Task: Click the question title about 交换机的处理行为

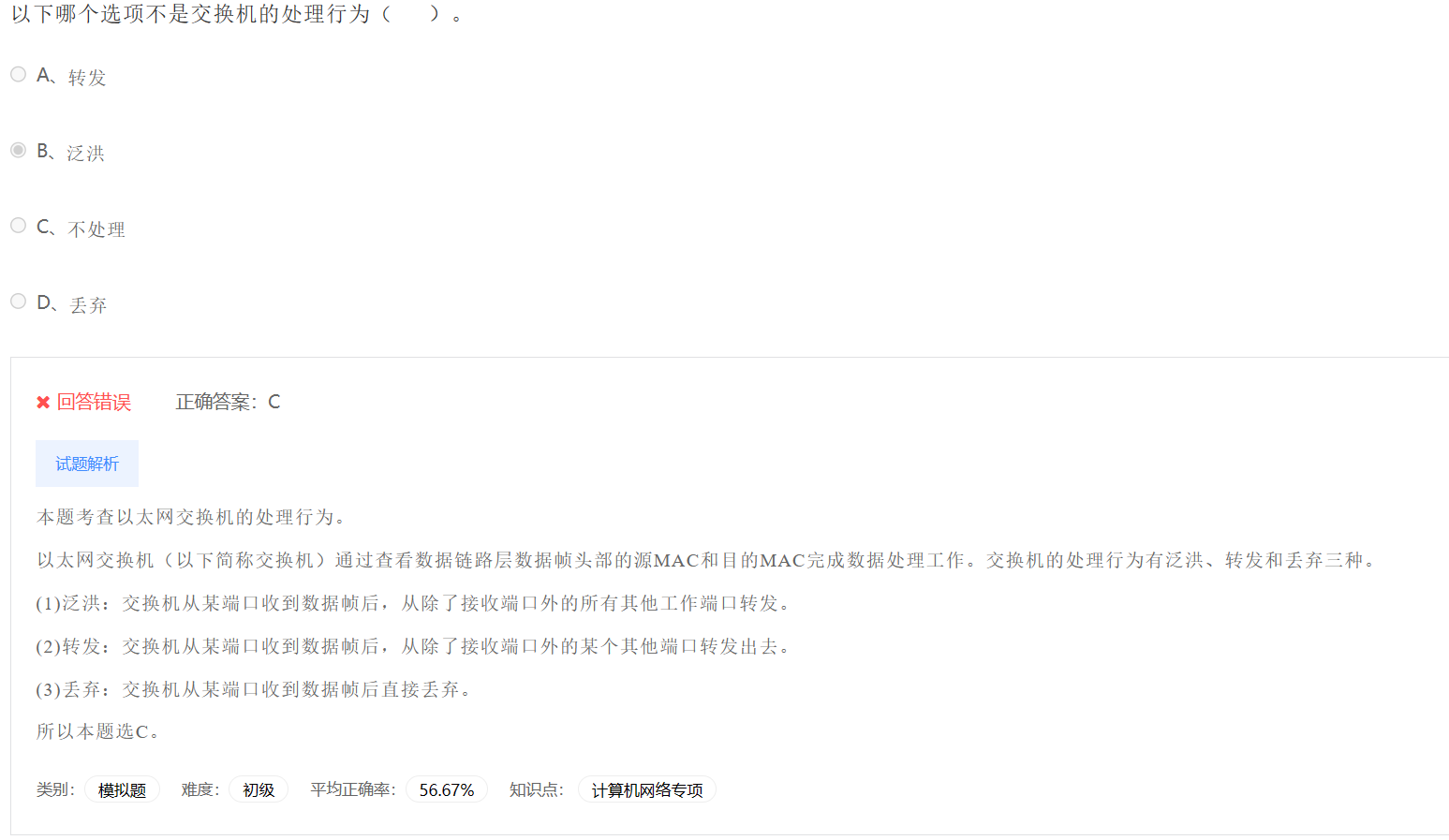Action: (237, 14)
